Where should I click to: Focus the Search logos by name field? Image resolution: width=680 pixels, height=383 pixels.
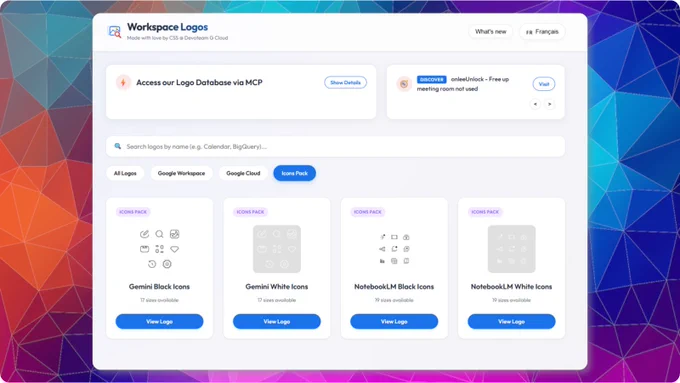coord(335,147)
